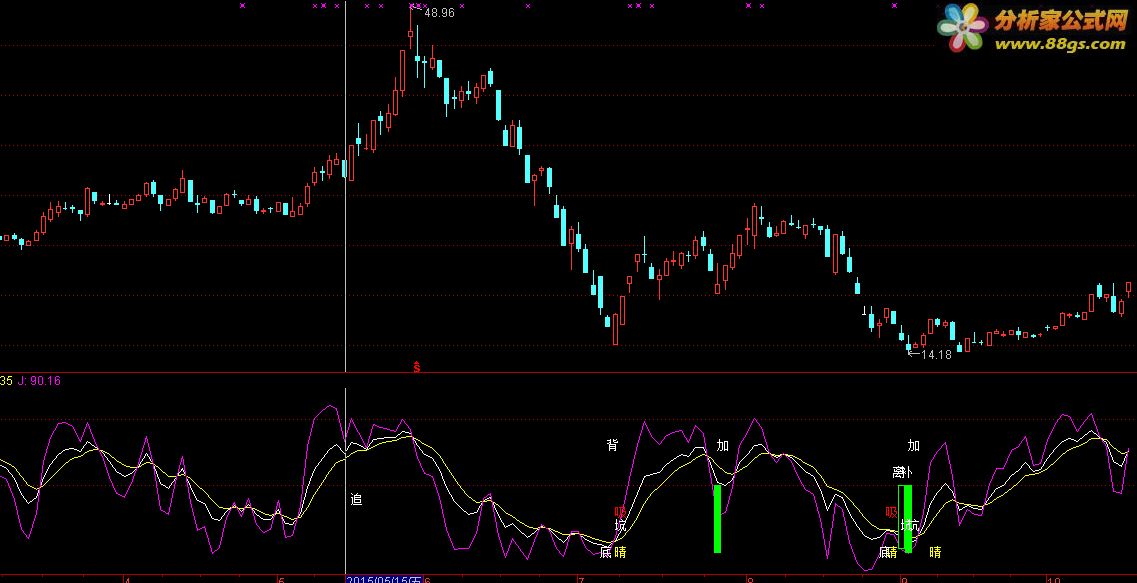Image resolution: width=1137 pixels, height=583 pixels.
Task: Click month 7 on the time axis
Action: pos(580,579)
